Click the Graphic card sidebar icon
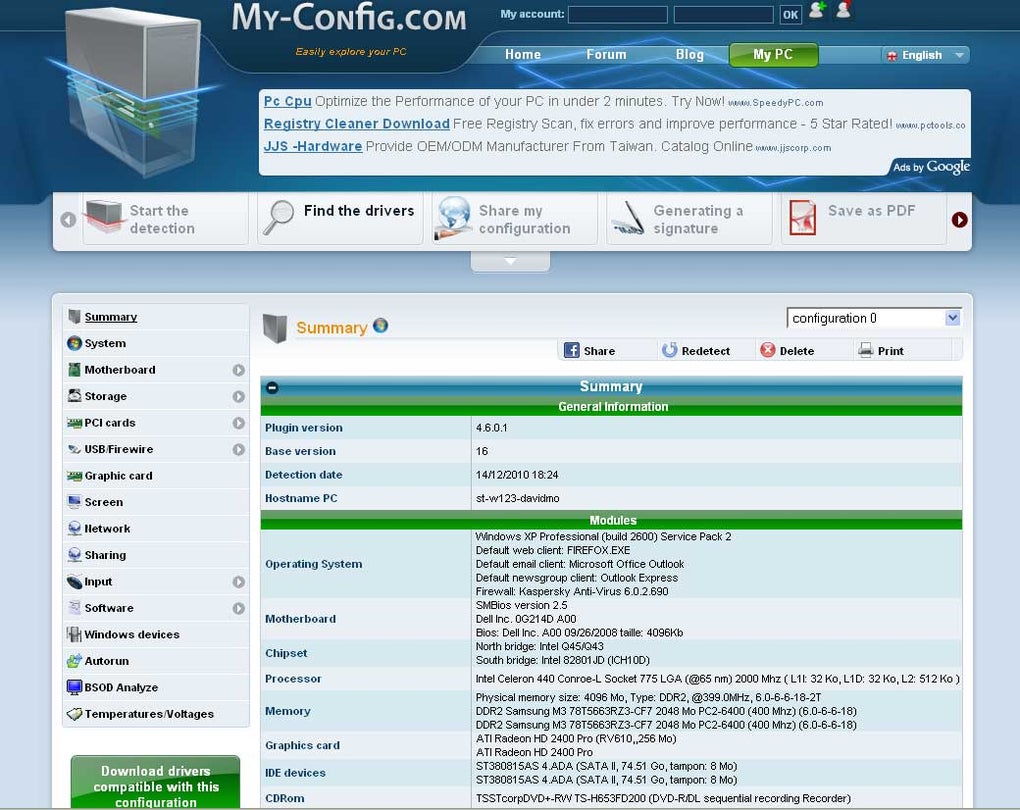This screenshot has height=810, width=1020. point(74,476)
